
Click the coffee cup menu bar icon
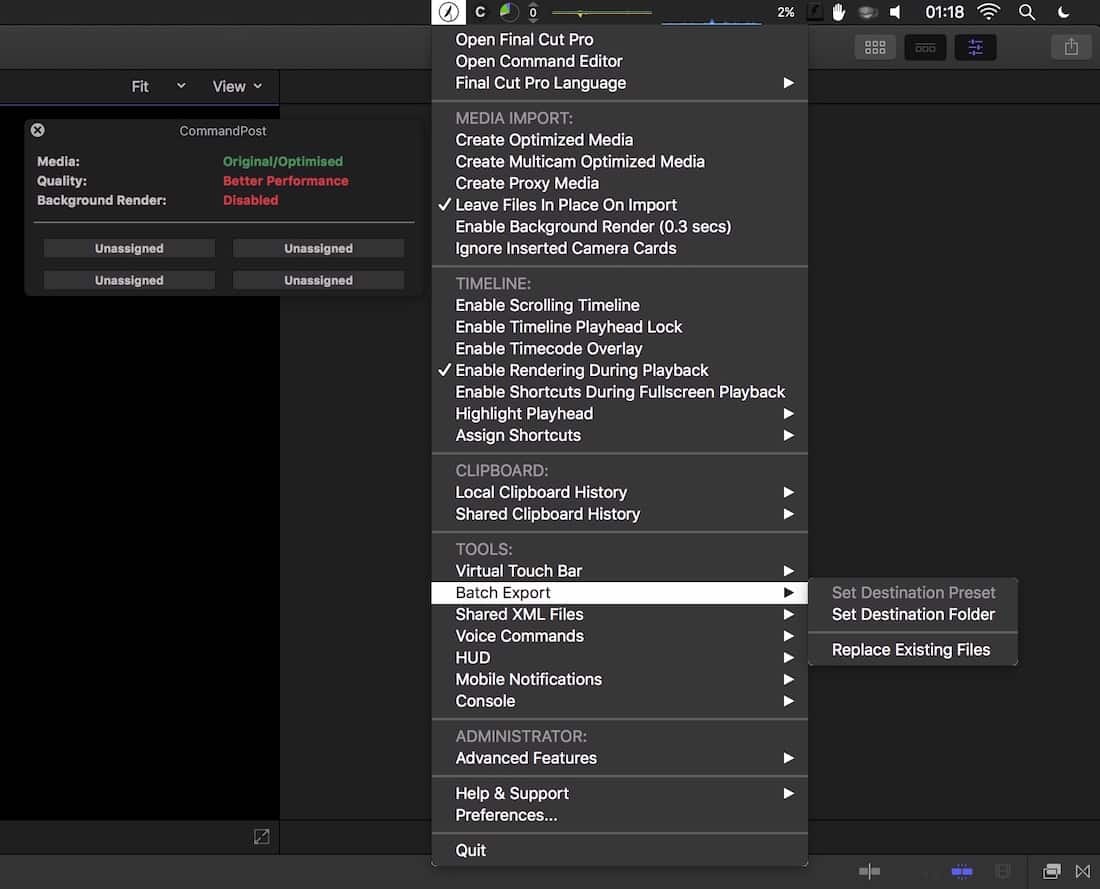(868, 12)
